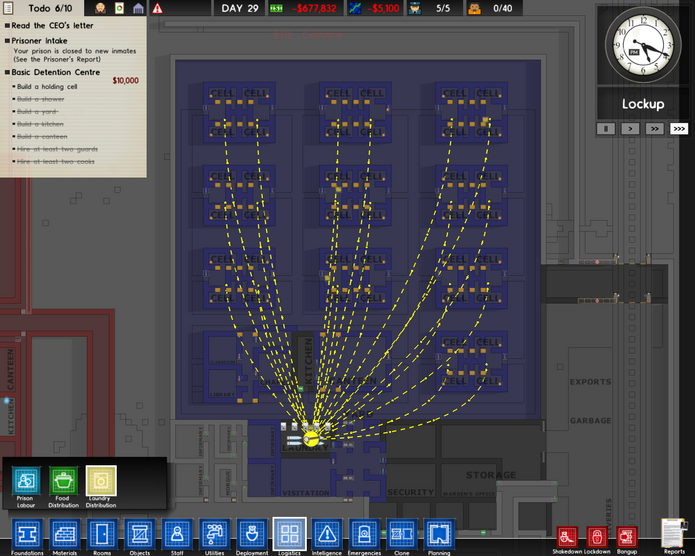Click the Todo 6/10 header
This screenshot has height=556, width=695.
(50, 8)
